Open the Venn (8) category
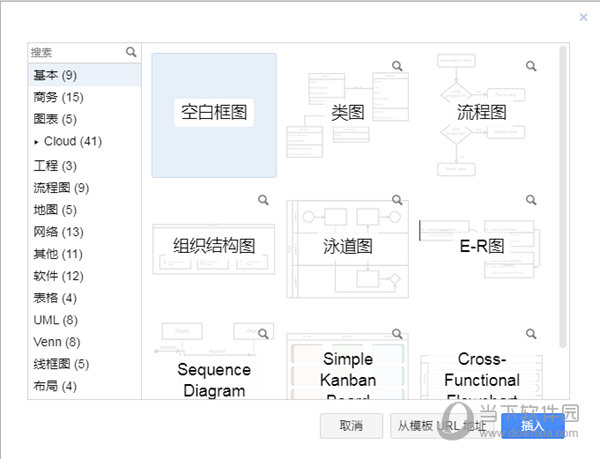This screenshot has height=459, width=600. (85, 342)
